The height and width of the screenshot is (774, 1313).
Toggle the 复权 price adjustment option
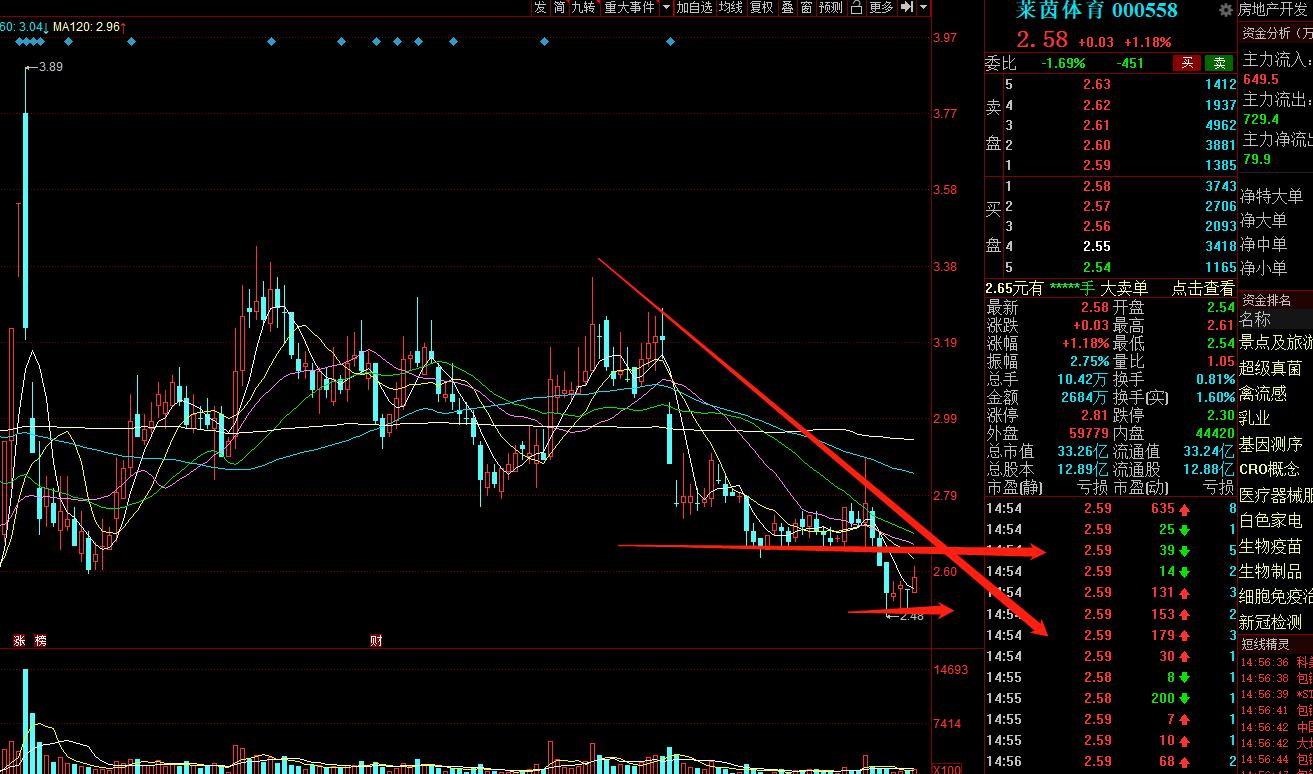click(x=761, y=7)
